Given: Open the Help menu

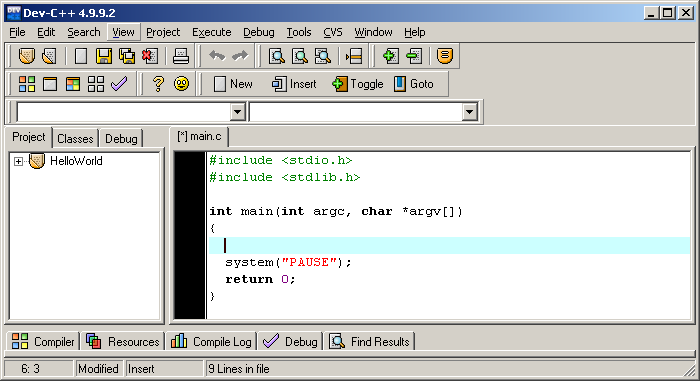Looking at the screenshot, I should 415,32.
